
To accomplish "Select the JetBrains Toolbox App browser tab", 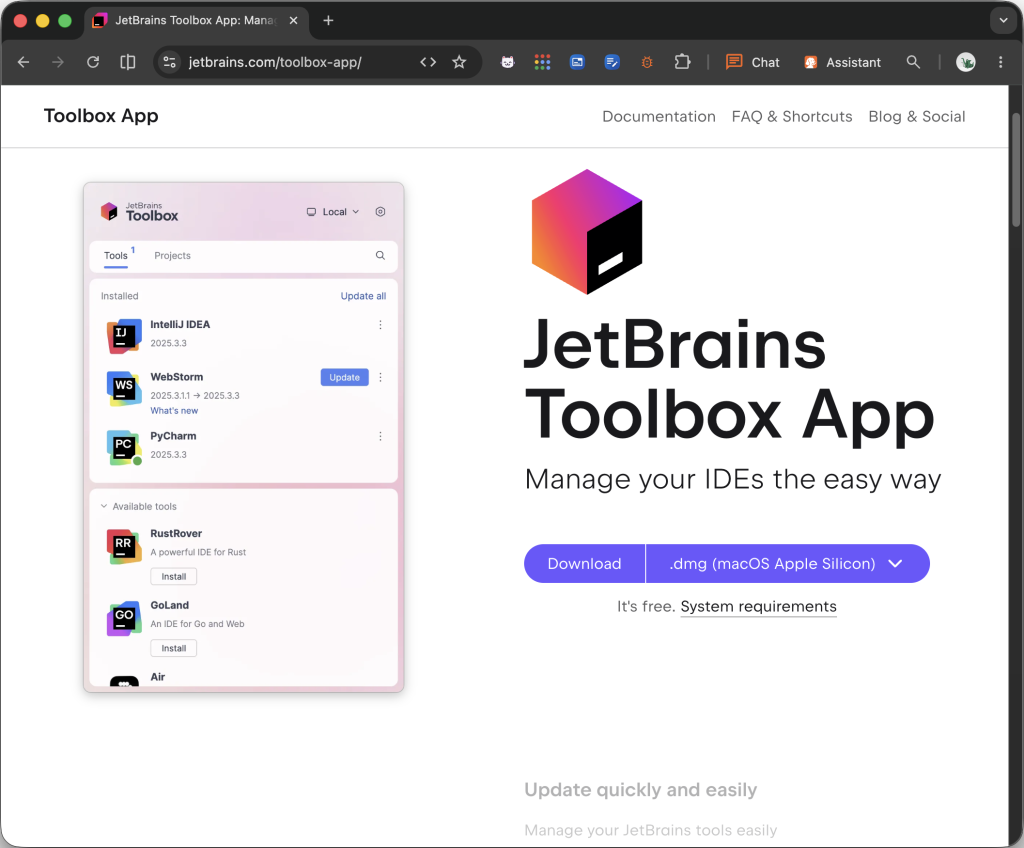I will pos(195,21).
